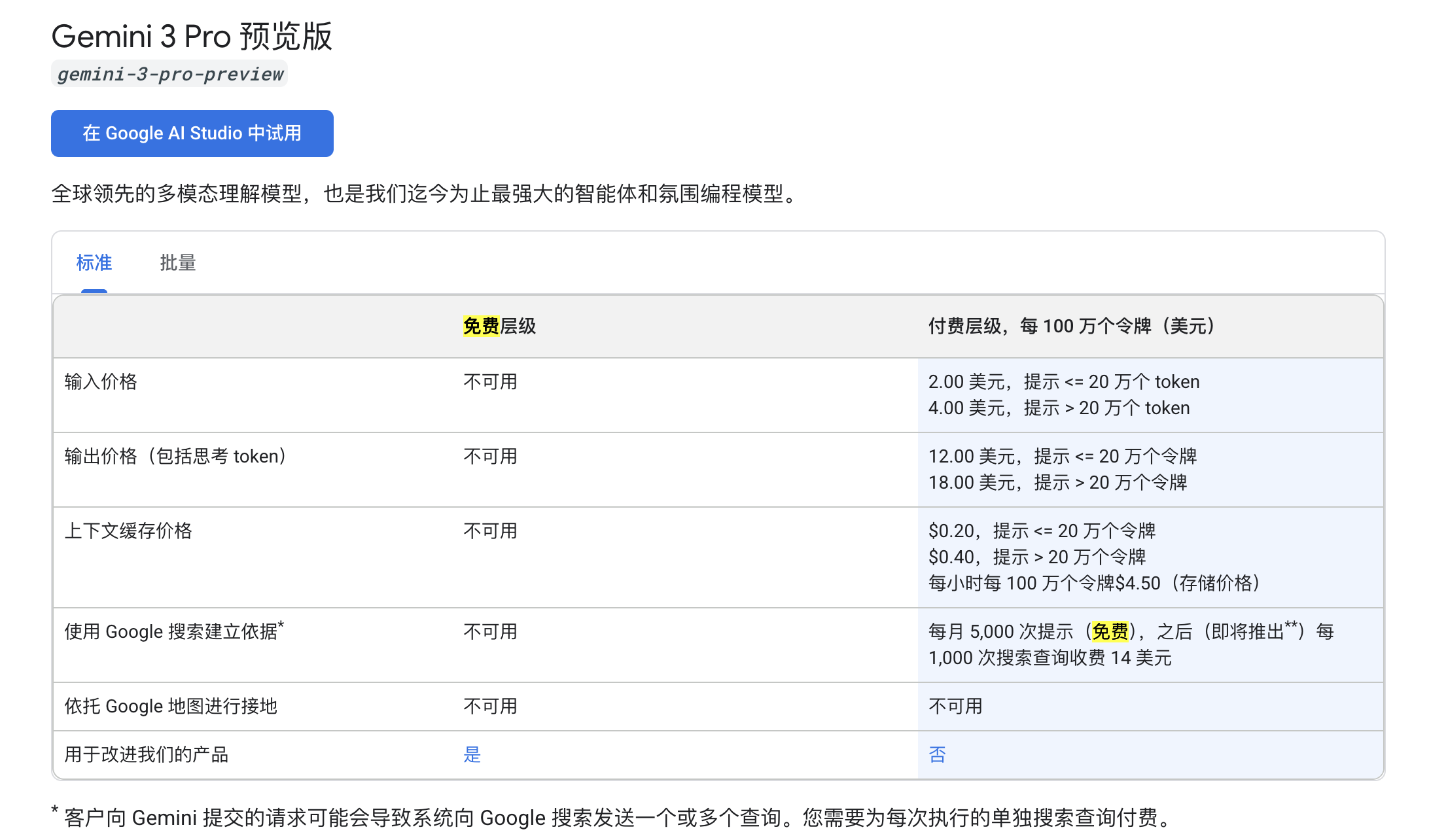Select the 依托 Google 地图进行接地 row label
1429x840 pixels.
171,706
